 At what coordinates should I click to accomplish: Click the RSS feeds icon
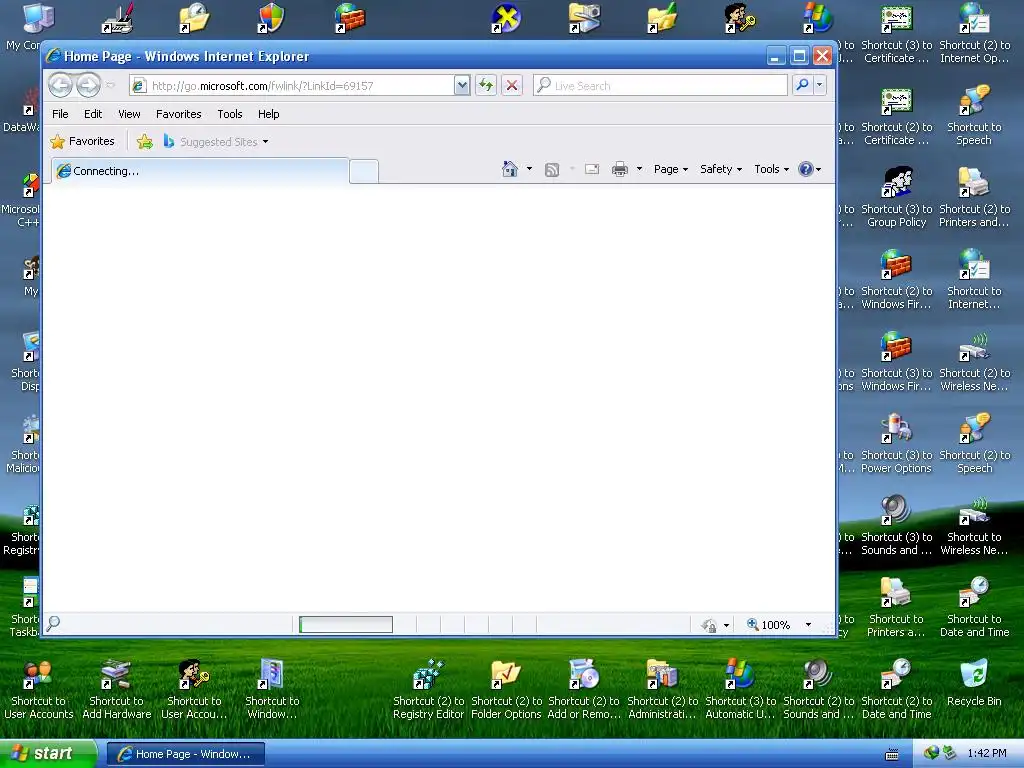click(x=552, y=170)
